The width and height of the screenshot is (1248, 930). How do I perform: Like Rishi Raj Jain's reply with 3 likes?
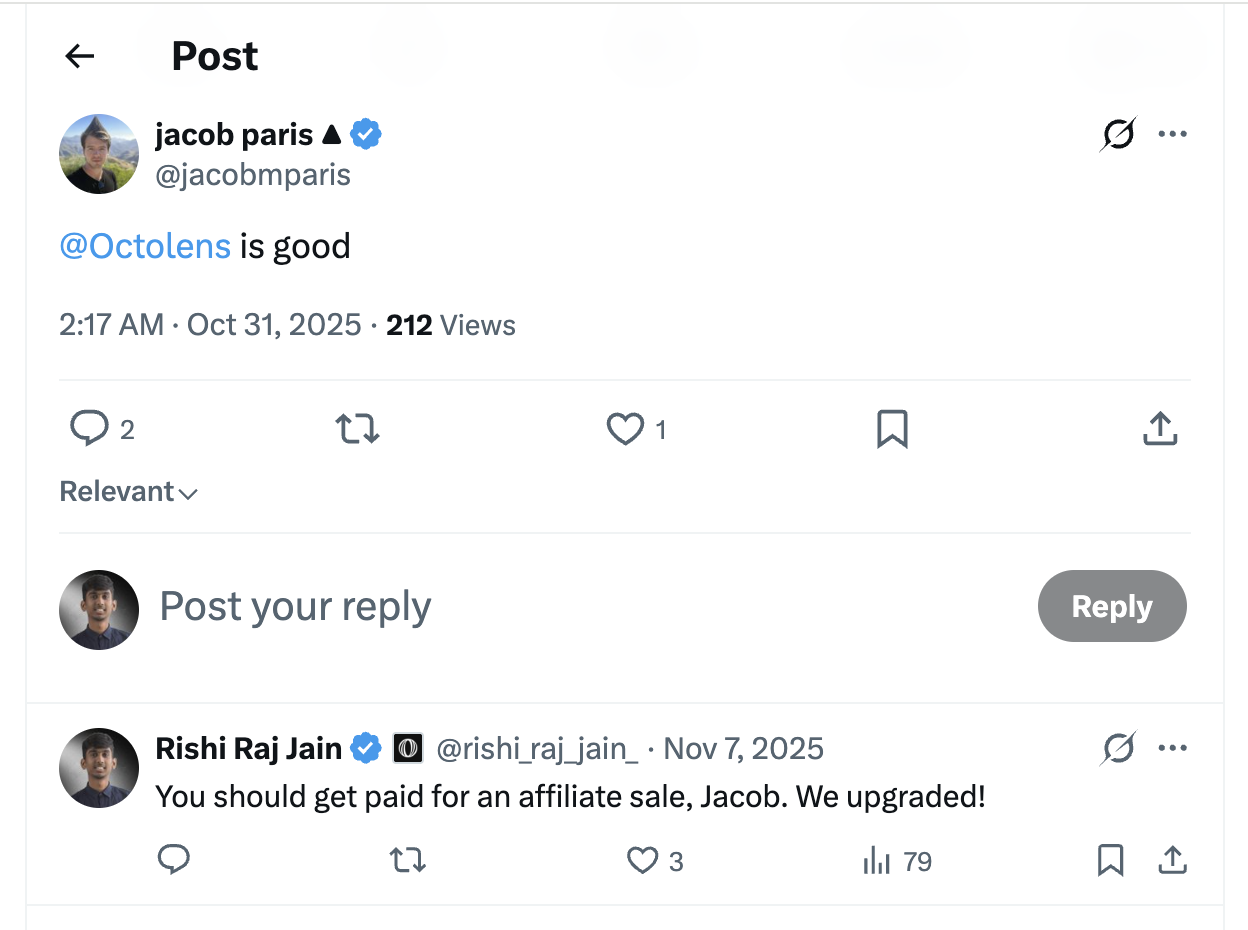point(643,860)
